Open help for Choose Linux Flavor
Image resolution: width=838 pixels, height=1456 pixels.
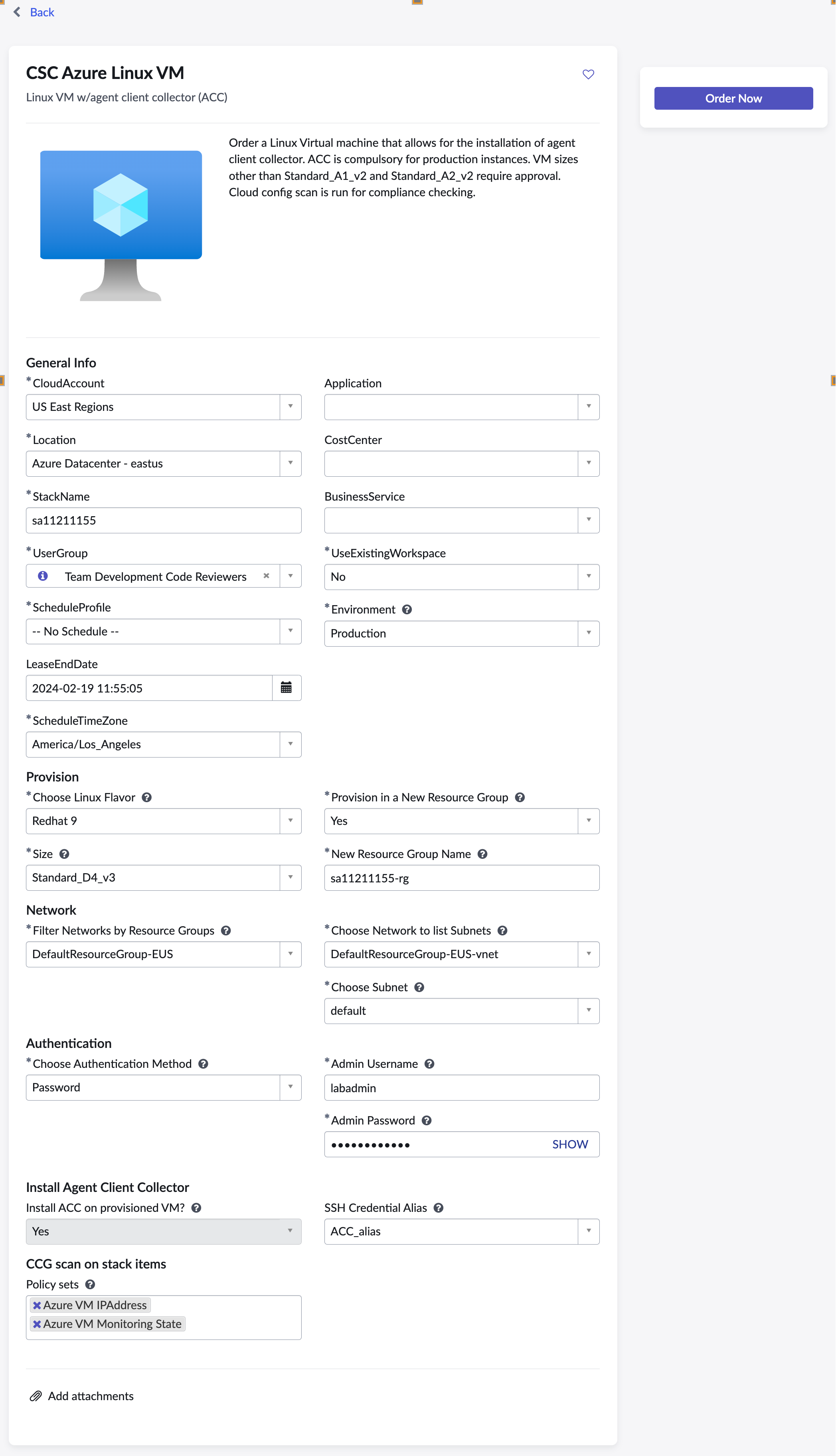(x=147, y=797)
